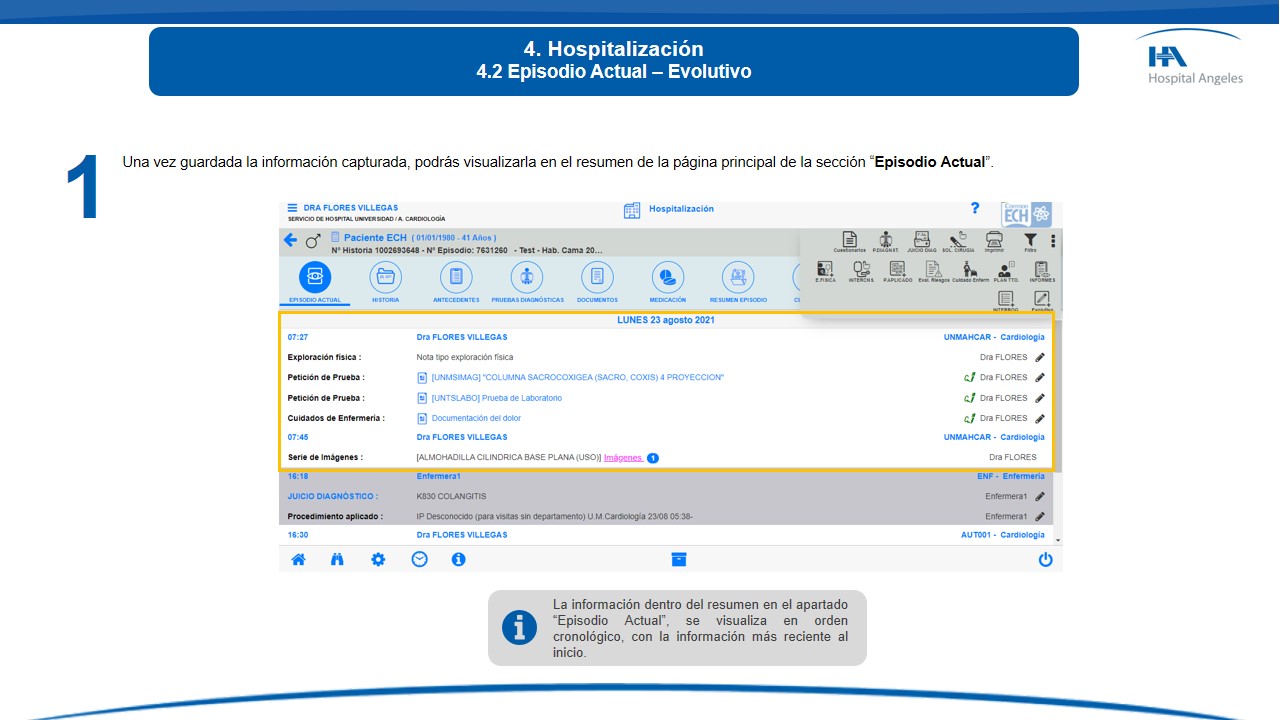Click the Imprimir printer icon
This screenshot has height=720, width=1280.
click(x=993, y=240)
